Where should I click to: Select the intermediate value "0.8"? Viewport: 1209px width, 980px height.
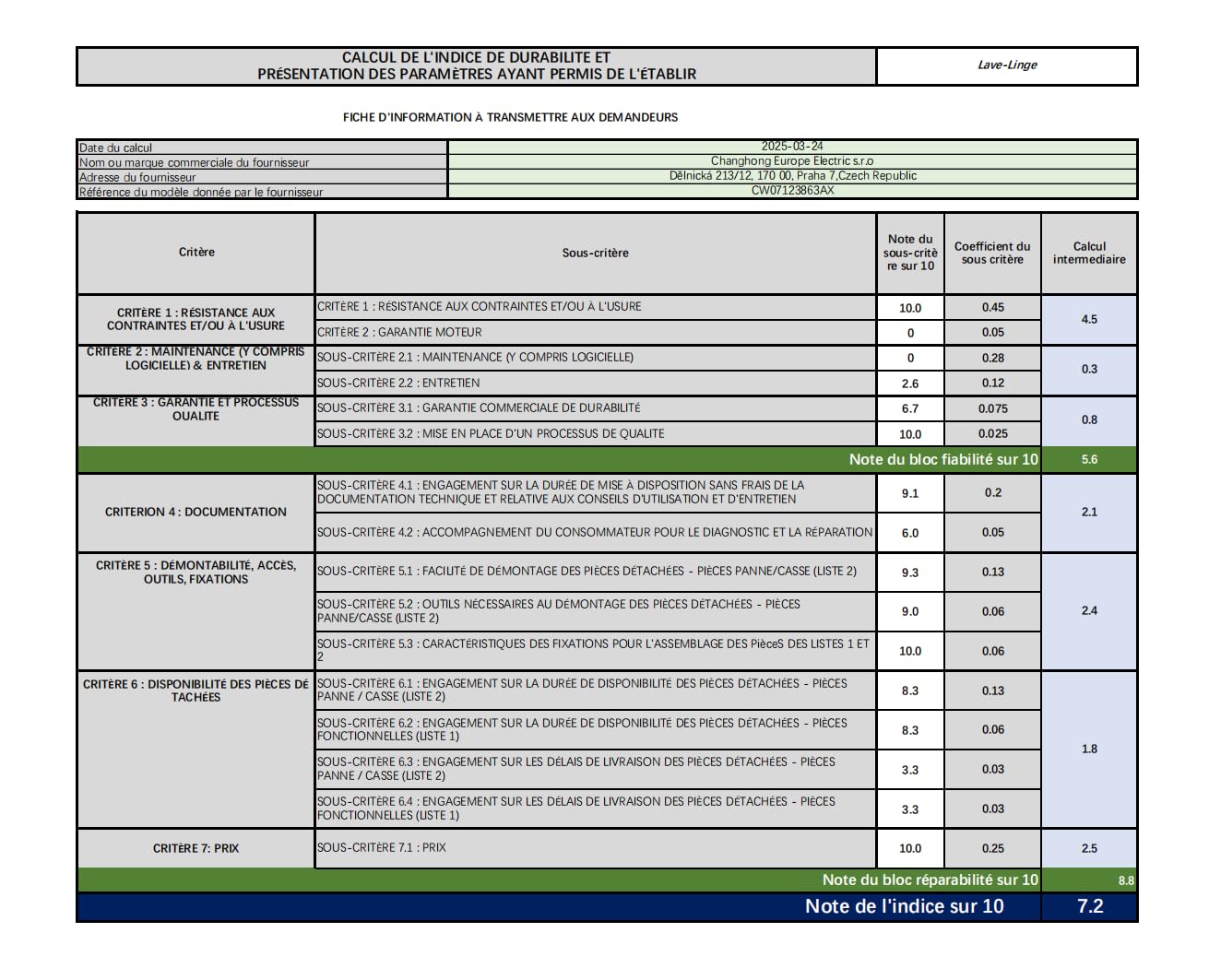(1089, 419)
